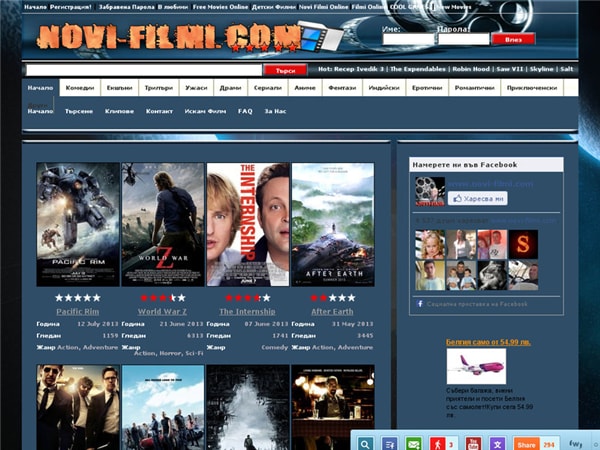Open the Pacific Rim poster
Viewport: 600px width, 450px height.
pos(78,225)
